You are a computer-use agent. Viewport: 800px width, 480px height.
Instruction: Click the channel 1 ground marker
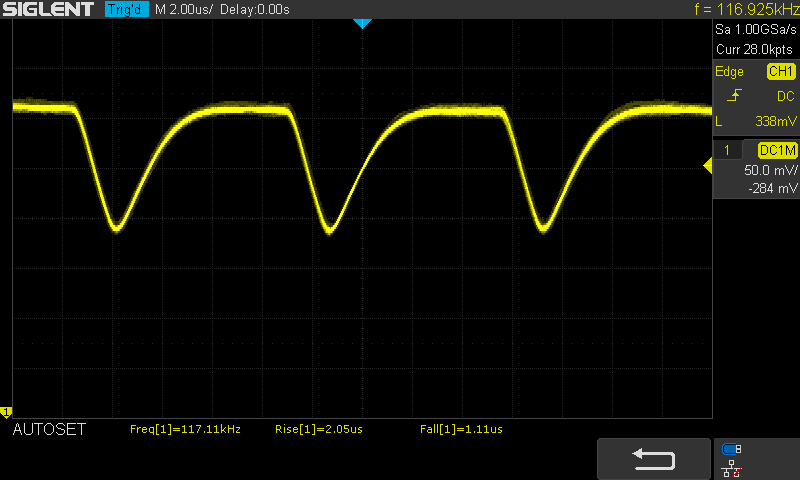click(6, 412)
